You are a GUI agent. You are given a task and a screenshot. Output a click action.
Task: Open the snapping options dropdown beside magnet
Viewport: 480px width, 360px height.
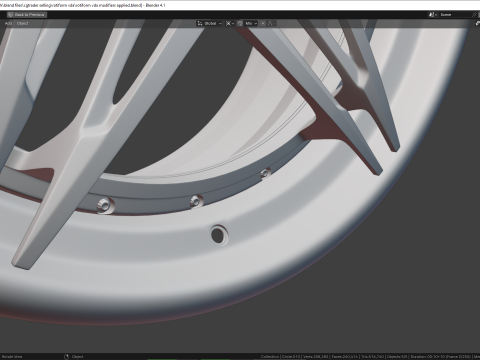click(x=251, y=23)
